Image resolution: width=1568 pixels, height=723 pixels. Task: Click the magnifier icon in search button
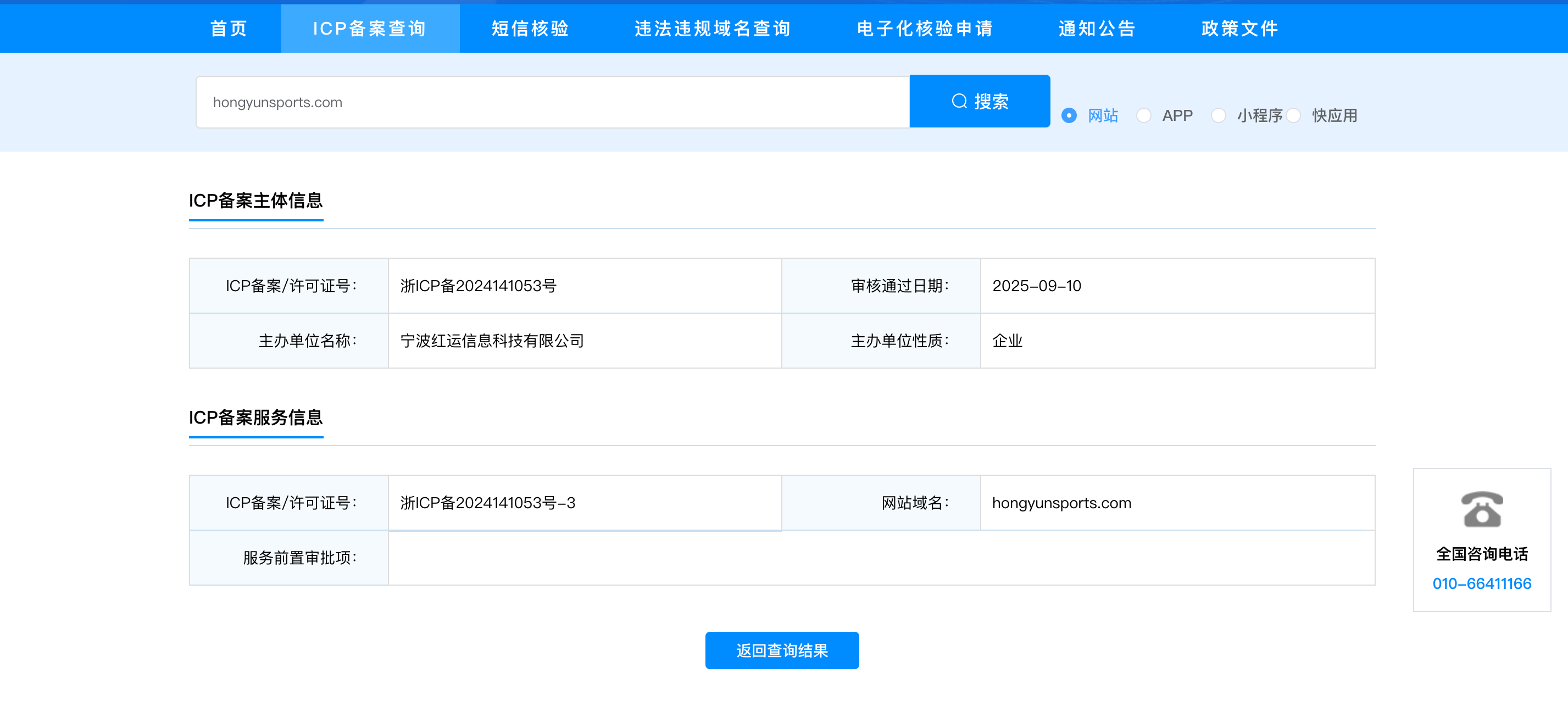959,101
